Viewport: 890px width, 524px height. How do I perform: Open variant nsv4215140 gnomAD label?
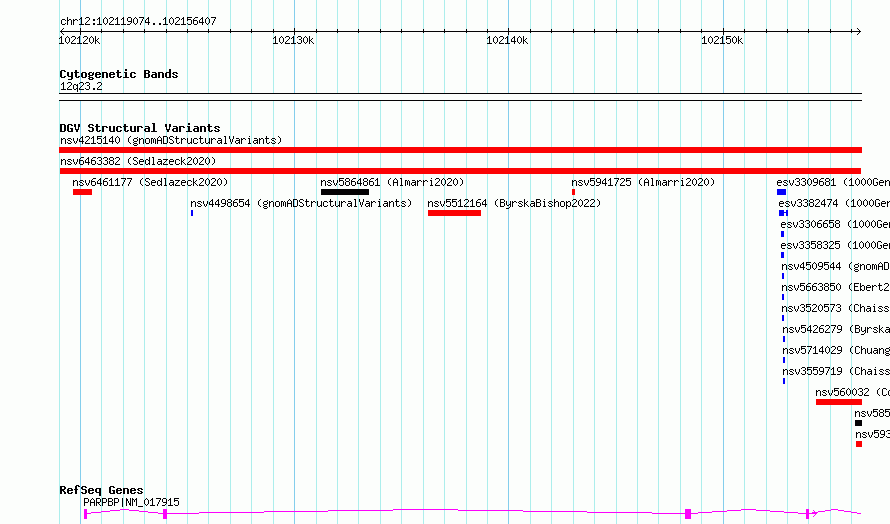pyautogui.click(x=171, y=140)
